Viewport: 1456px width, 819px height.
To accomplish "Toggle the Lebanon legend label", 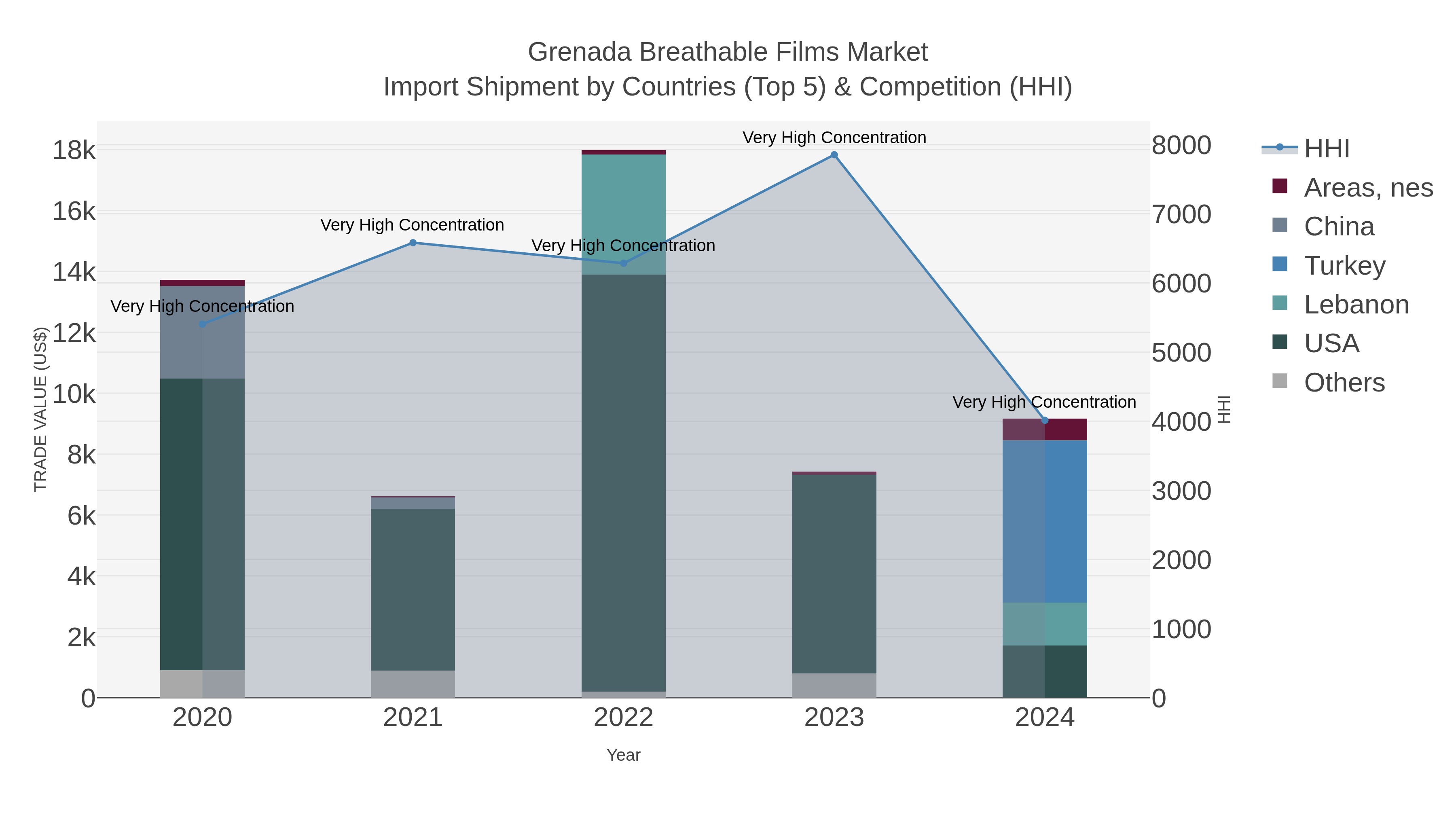I will [1357, 304].
